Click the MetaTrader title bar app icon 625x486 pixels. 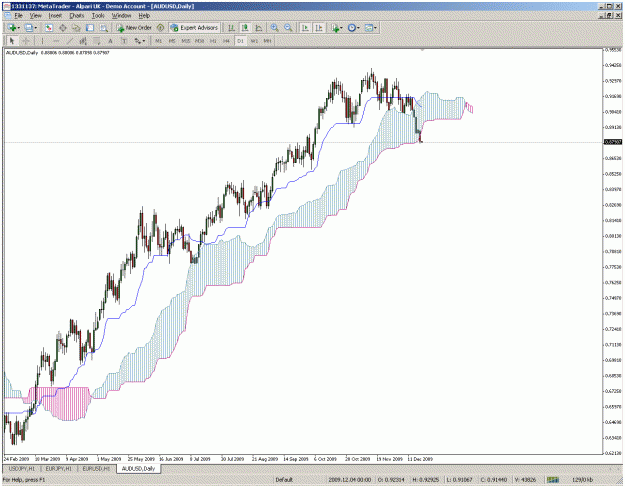(6, 6)
